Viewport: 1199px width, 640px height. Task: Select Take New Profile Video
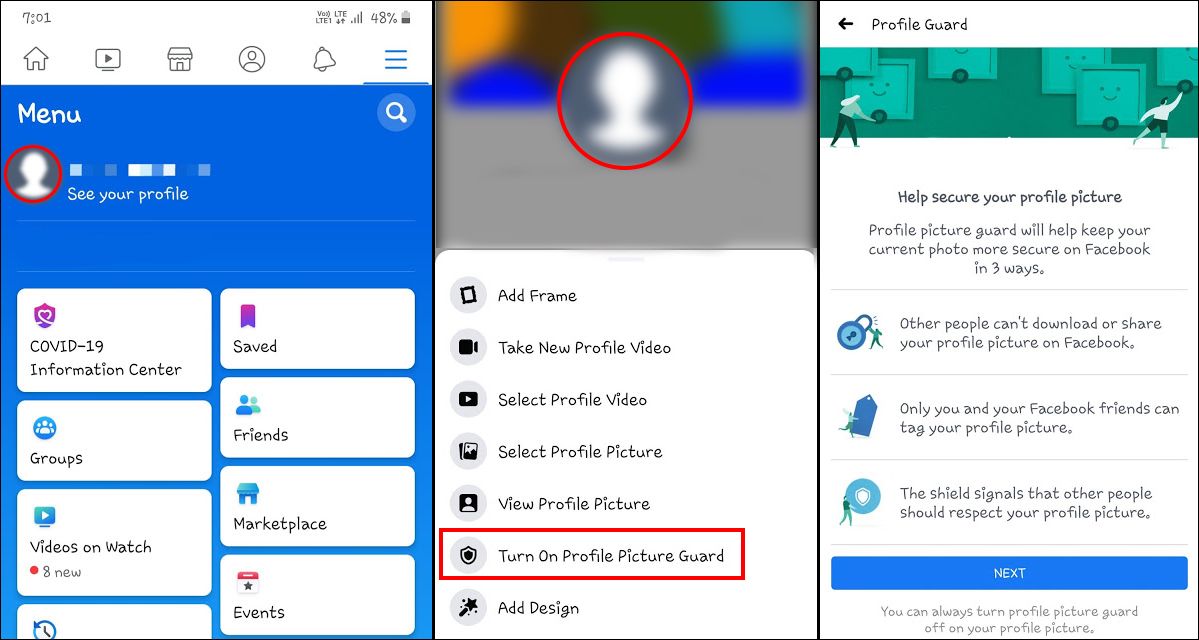625,347
